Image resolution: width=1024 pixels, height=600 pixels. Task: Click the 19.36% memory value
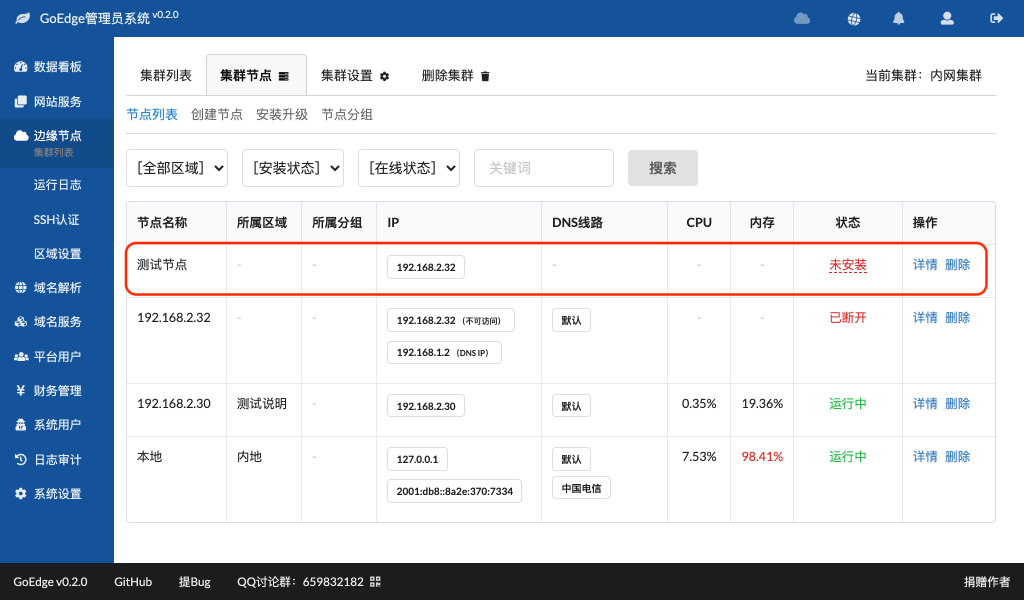762,403
